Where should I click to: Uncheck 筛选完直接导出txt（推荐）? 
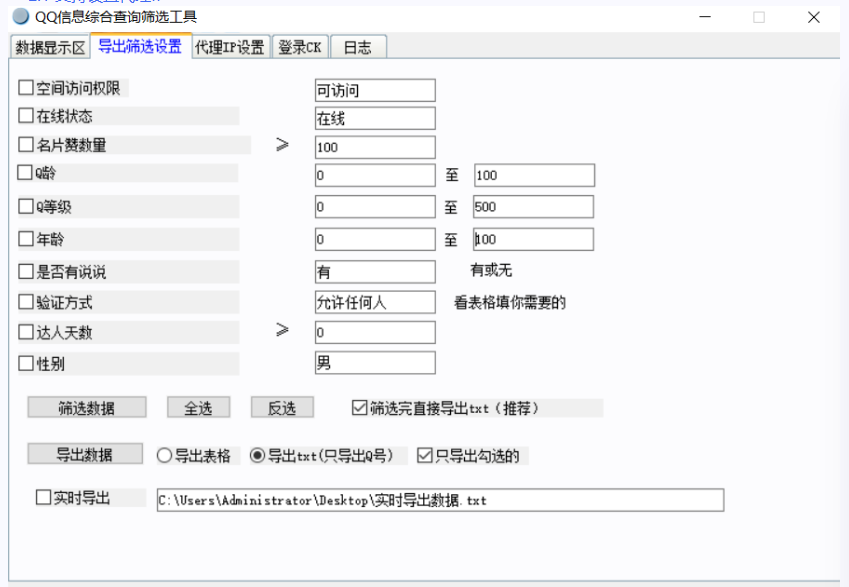[360, 408]
